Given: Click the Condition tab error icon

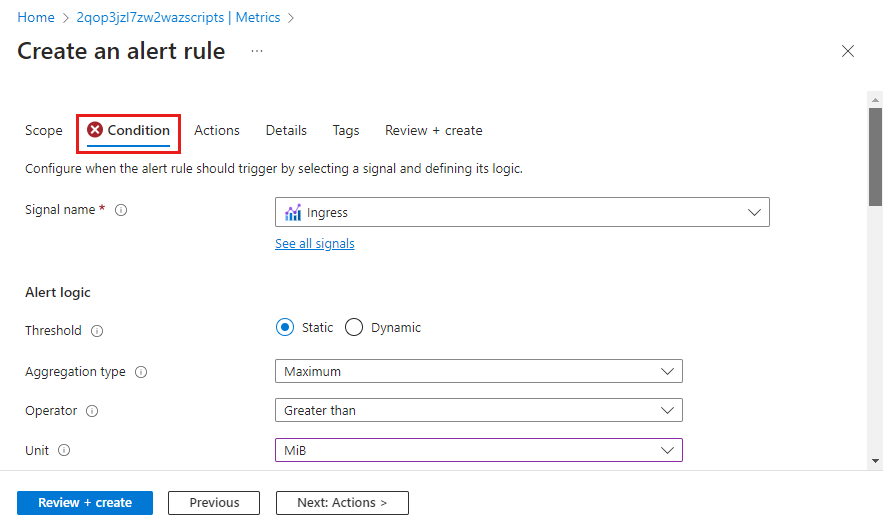Looking at the screenshot, I should [95, 130].
